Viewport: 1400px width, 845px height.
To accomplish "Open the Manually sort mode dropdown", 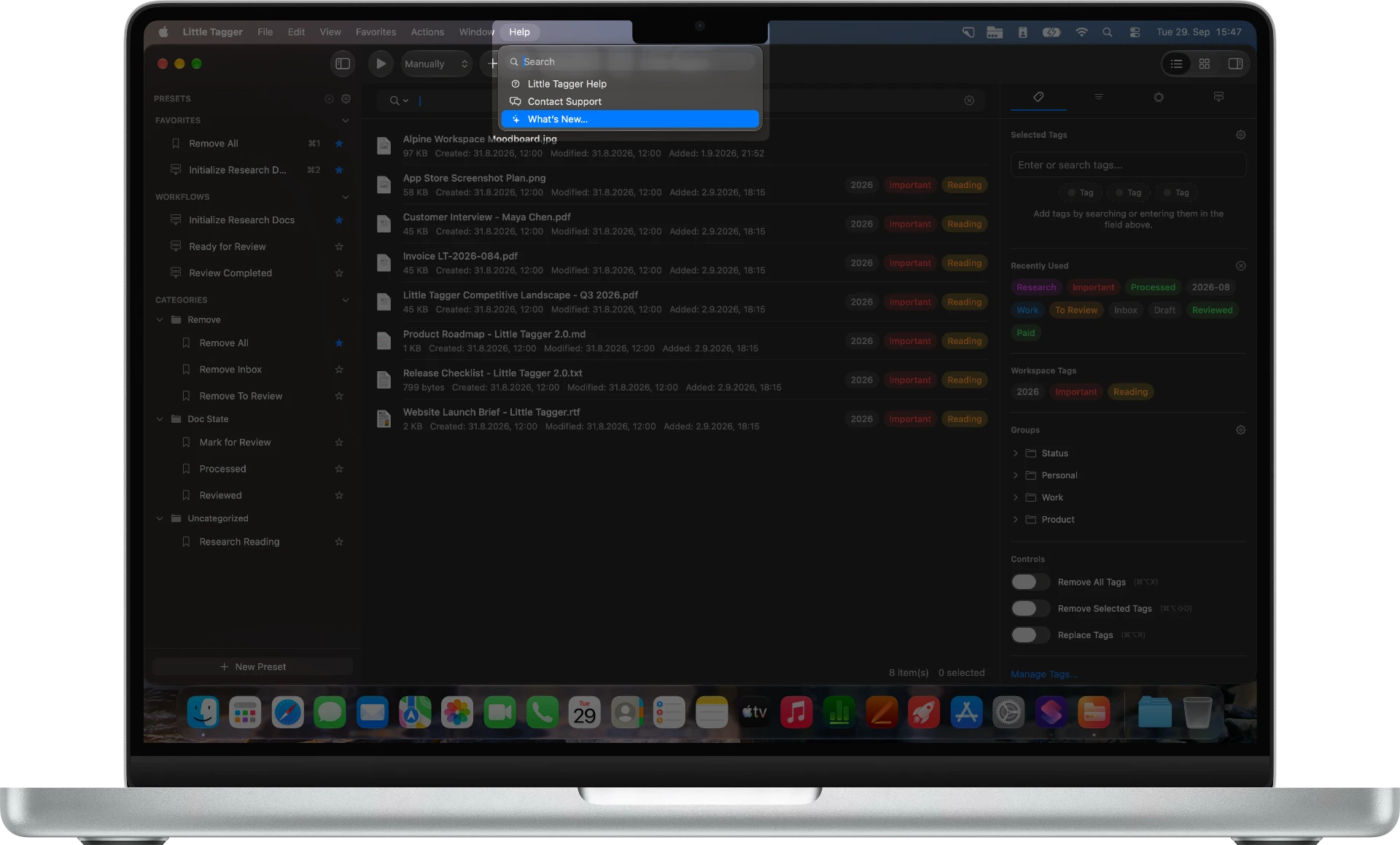I will click(x=436, y=63).
